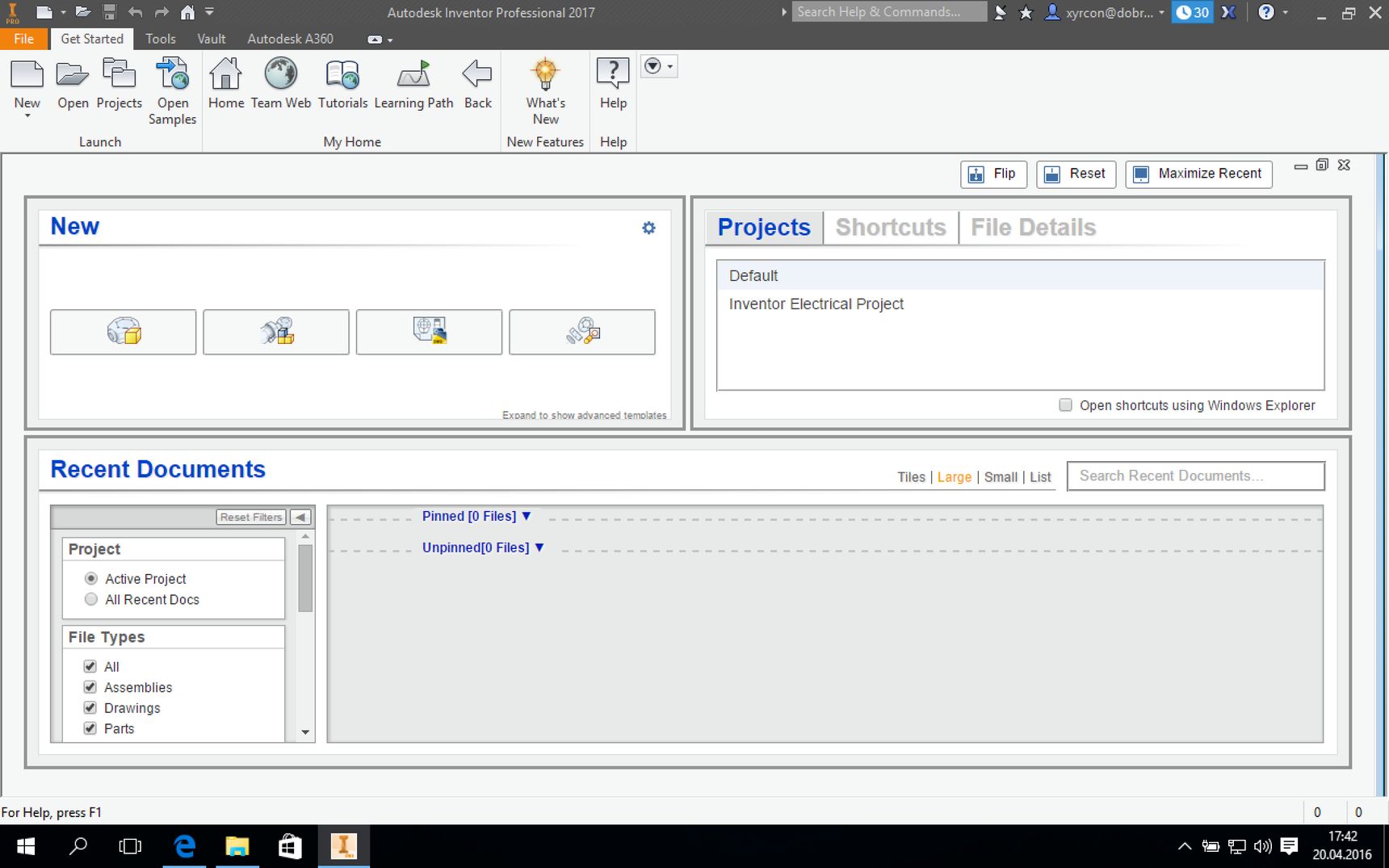
Task: Click quick access Save icon
Action: (109, 12)
